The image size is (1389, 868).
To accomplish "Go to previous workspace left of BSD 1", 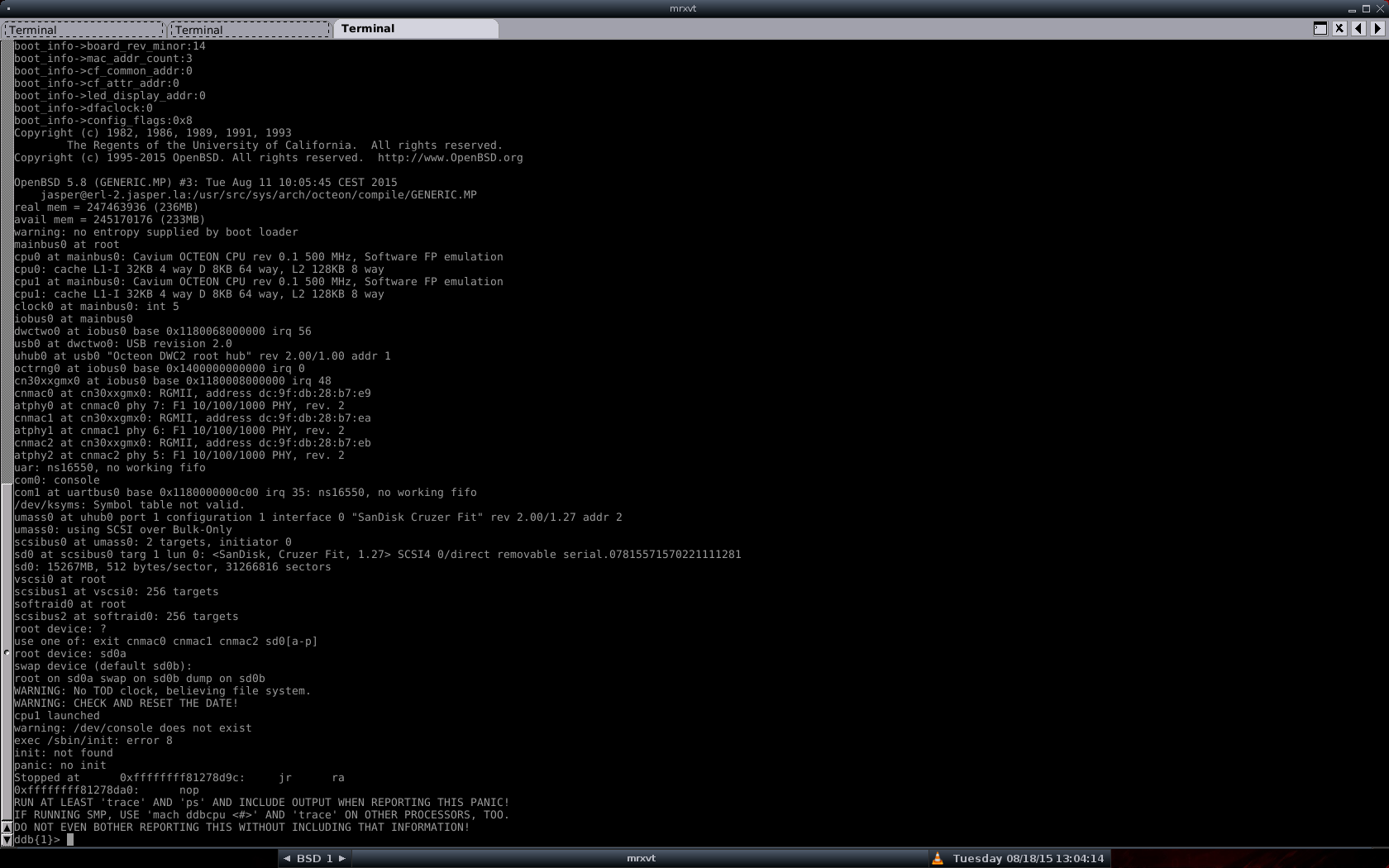I will 287,858.
